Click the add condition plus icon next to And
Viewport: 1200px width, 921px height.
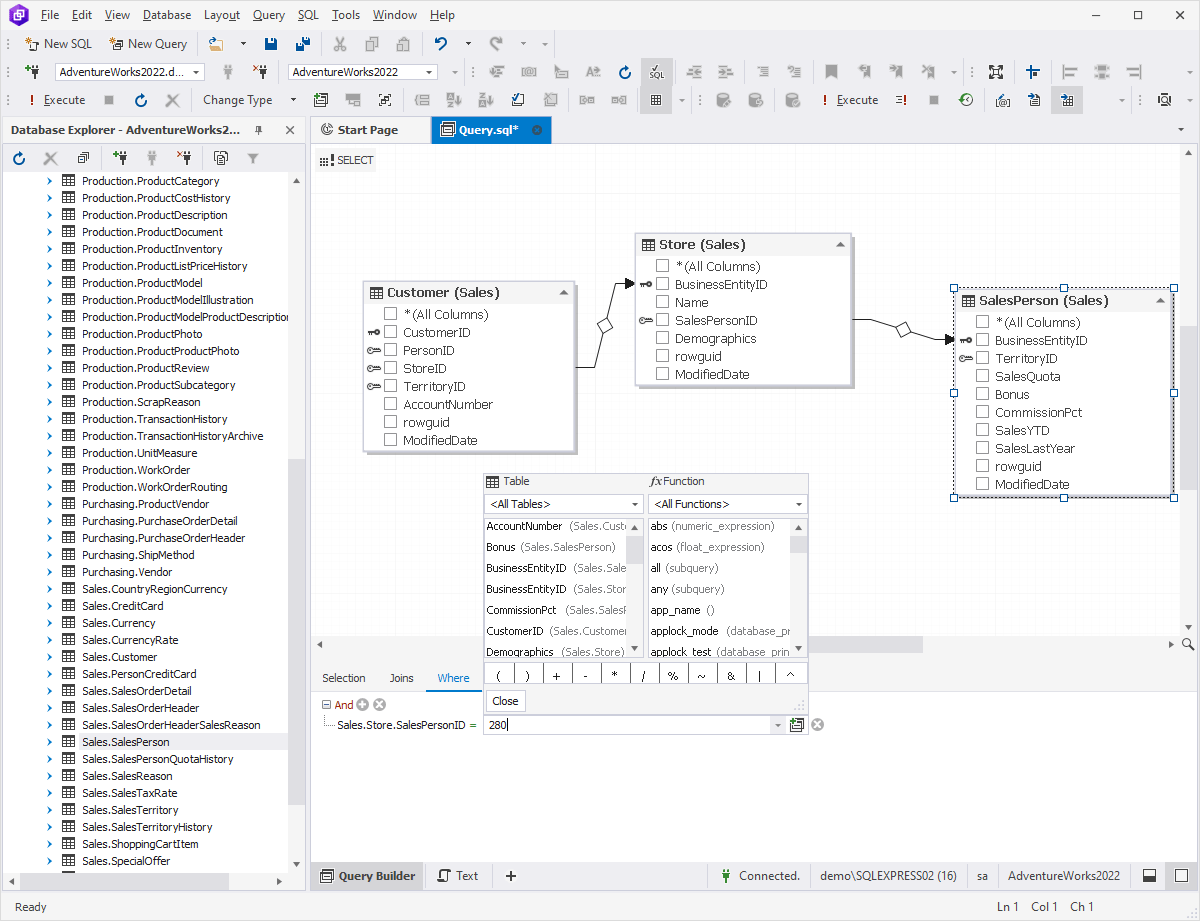363,705
